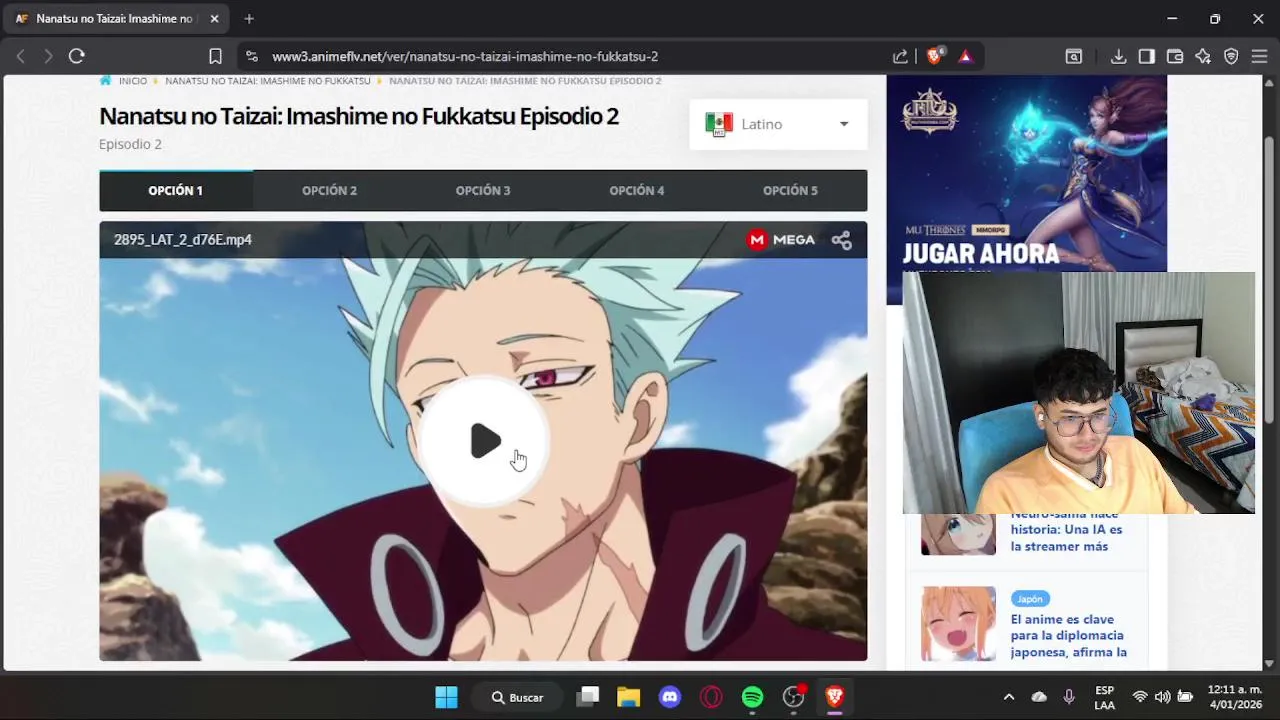Image resolution: width=1280 pixels, height=720 pixels.
Task: Open Spotify from taskbar
Action: (752, 697)
